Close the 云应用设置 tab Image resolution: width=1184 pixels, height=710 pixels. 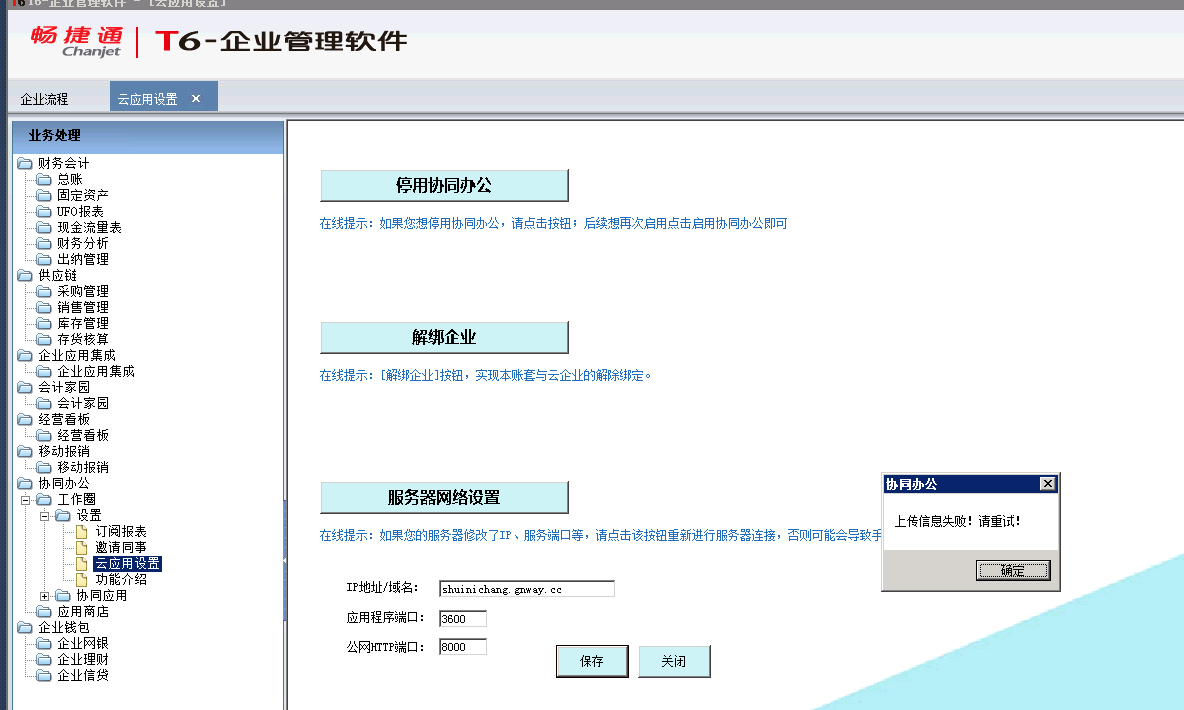click(x=196, y=99)
